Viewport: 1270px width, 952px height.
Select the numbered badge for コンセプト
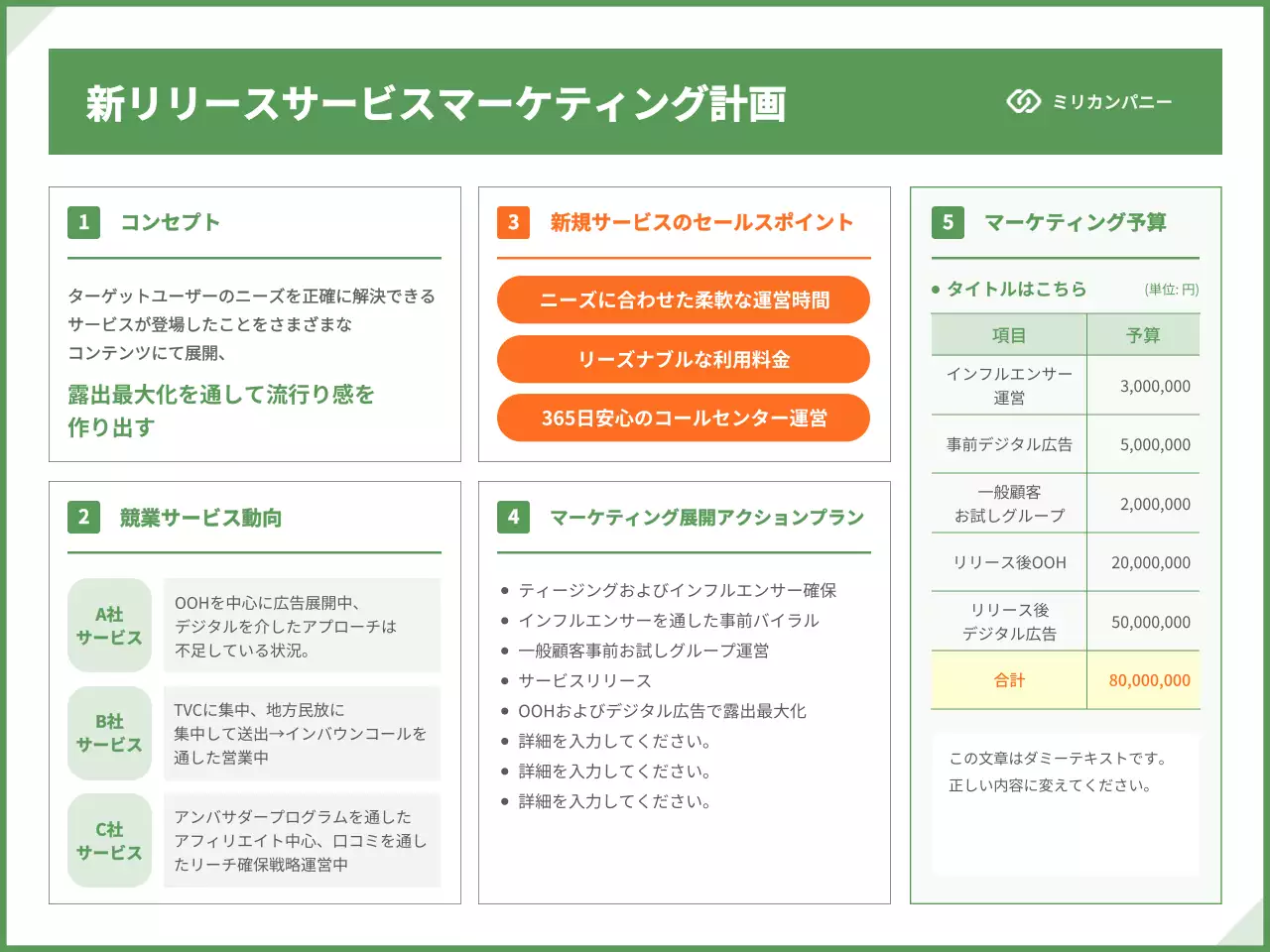click(83, 222)
